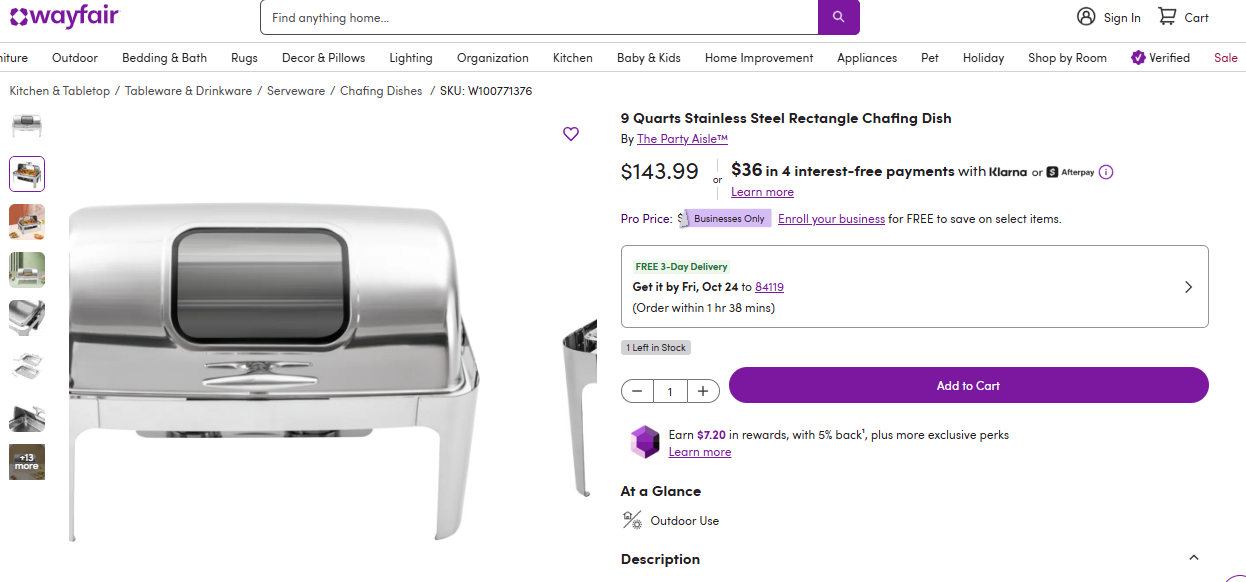Open the shopping Cart icon
The height and width of the screenshot is (582, 1246).
coord(1167,17)
